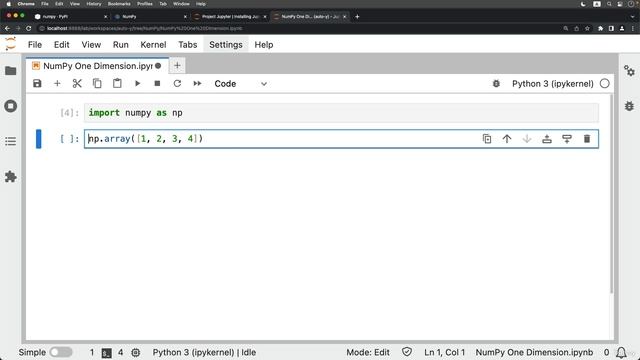
Task: Switch to the Project Jupyter browser tab
Action: pyautogui.click(x=230, y=17)
